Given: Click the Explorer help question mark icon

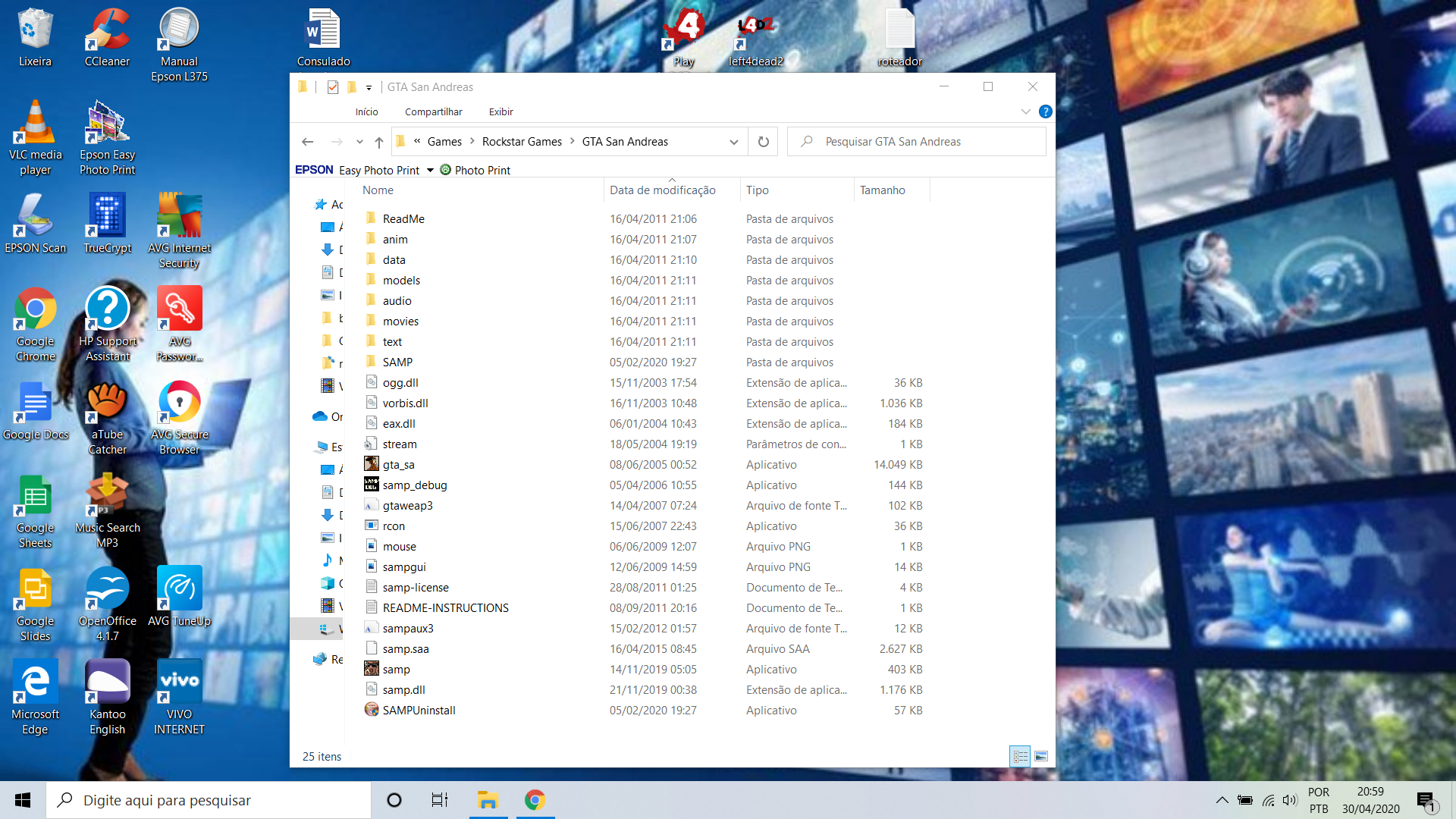Looking at the screenshot, I should 1045,111.
